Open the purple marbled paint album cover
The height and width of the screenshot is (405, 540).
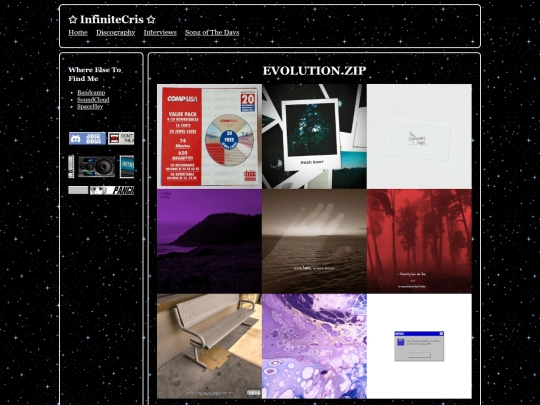(314, 346)
